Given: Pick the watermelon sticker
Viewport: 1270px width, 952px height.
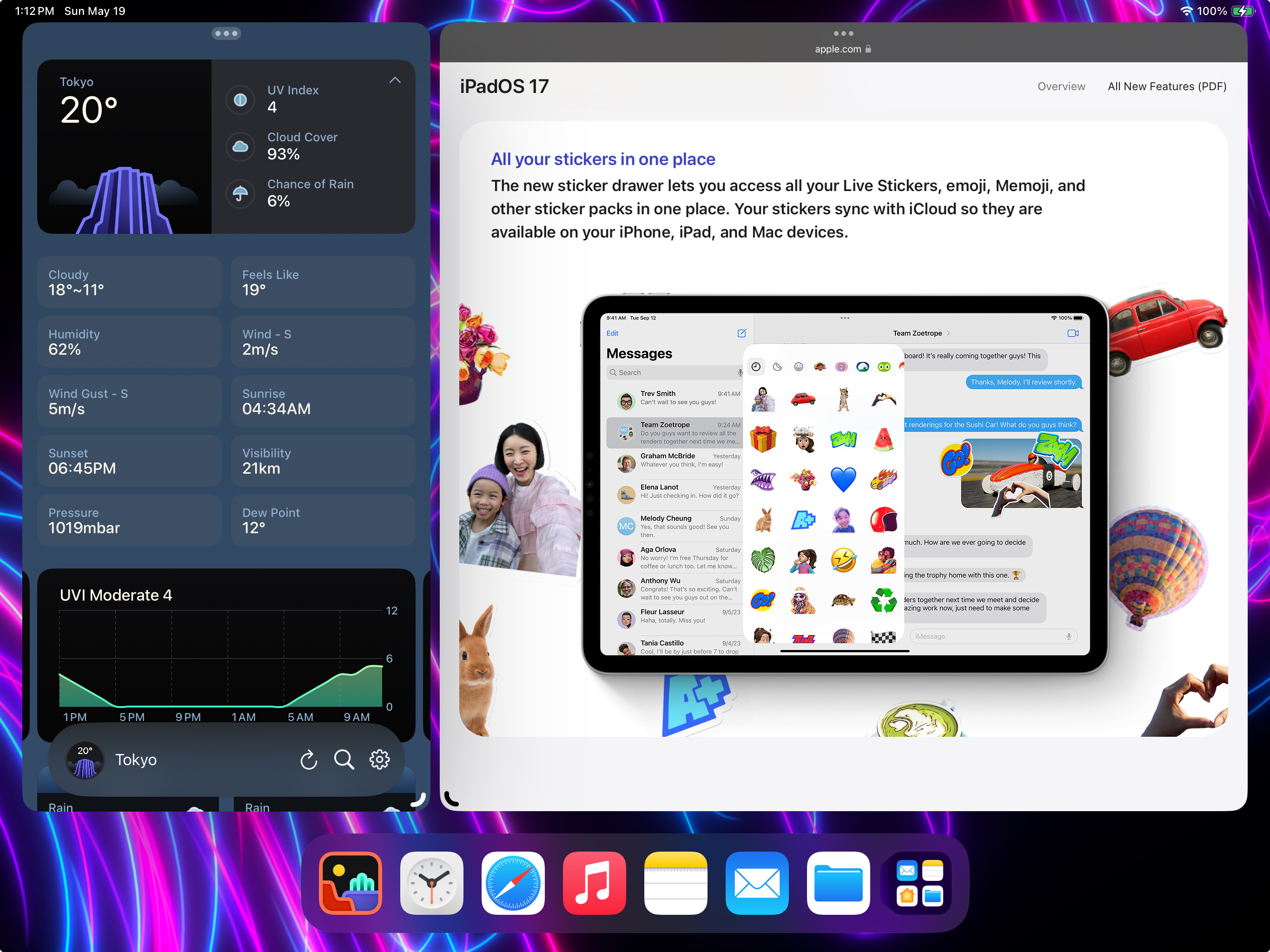Looking at the screenshot, I should 883,439.
